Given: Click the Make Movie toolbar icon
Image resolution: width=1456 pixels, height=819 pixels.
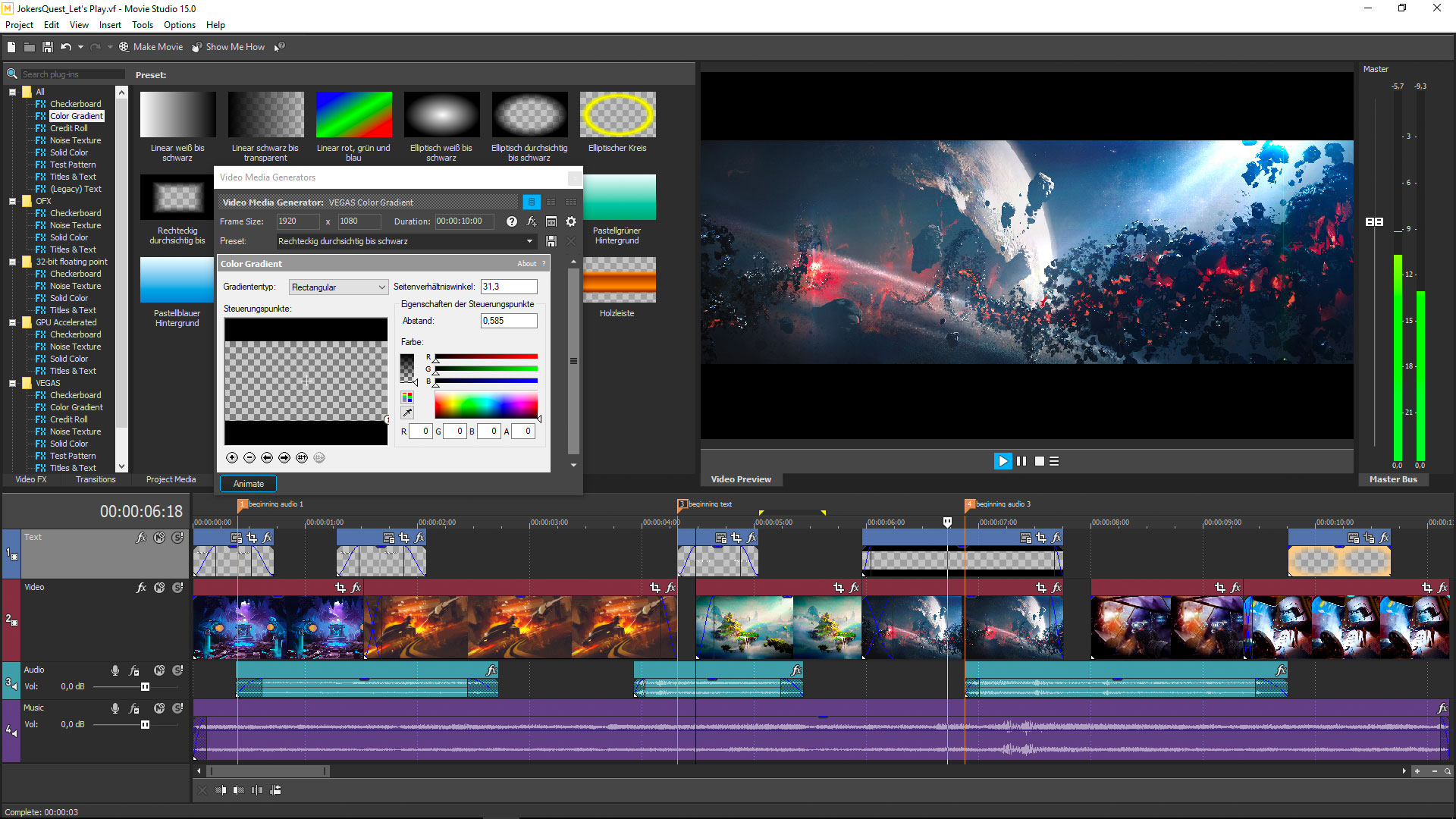Looking at the screenshot, I should 124,46.
